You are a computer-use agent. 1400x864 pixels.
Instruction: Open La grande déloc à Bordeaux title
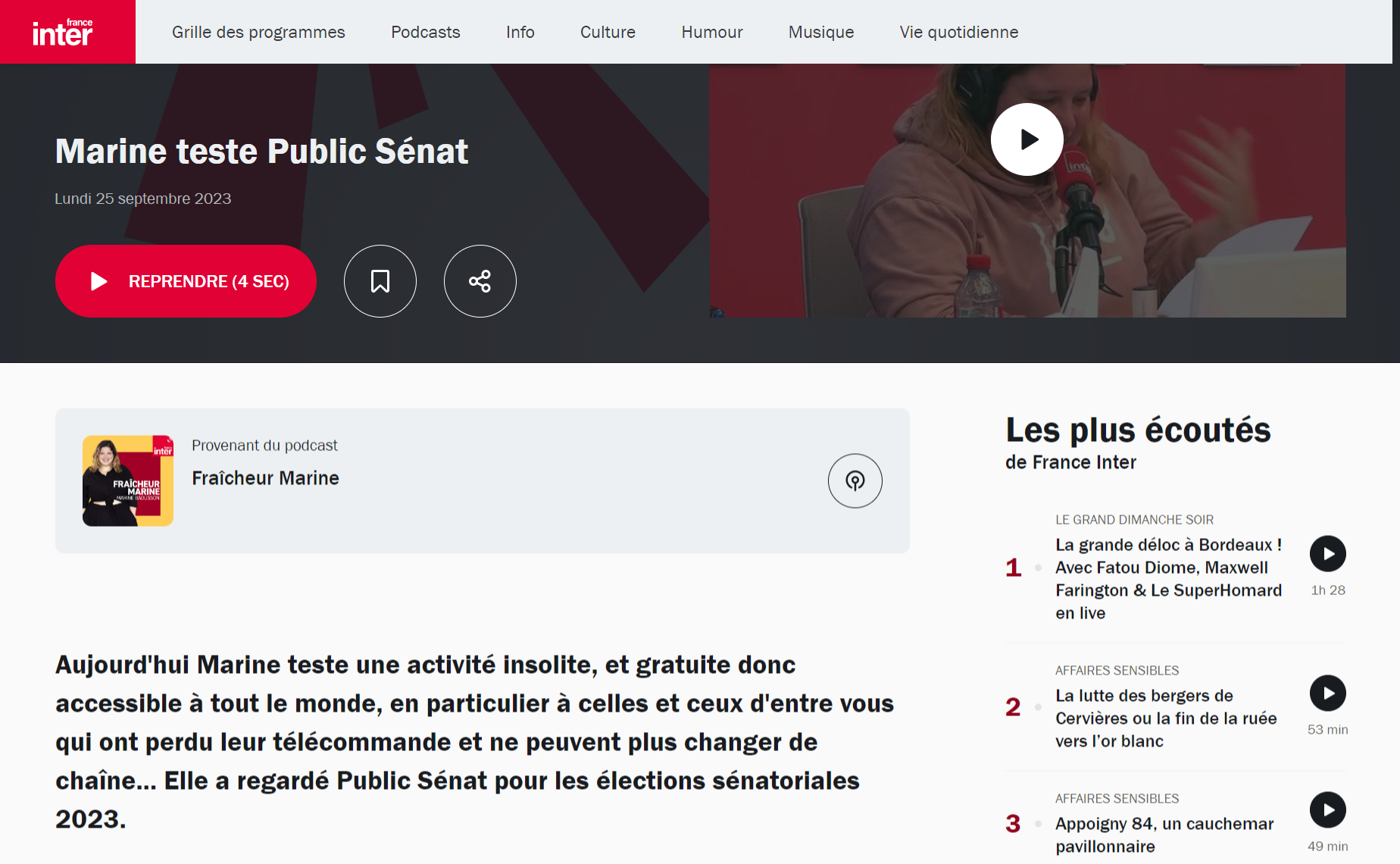[1169, 579]
